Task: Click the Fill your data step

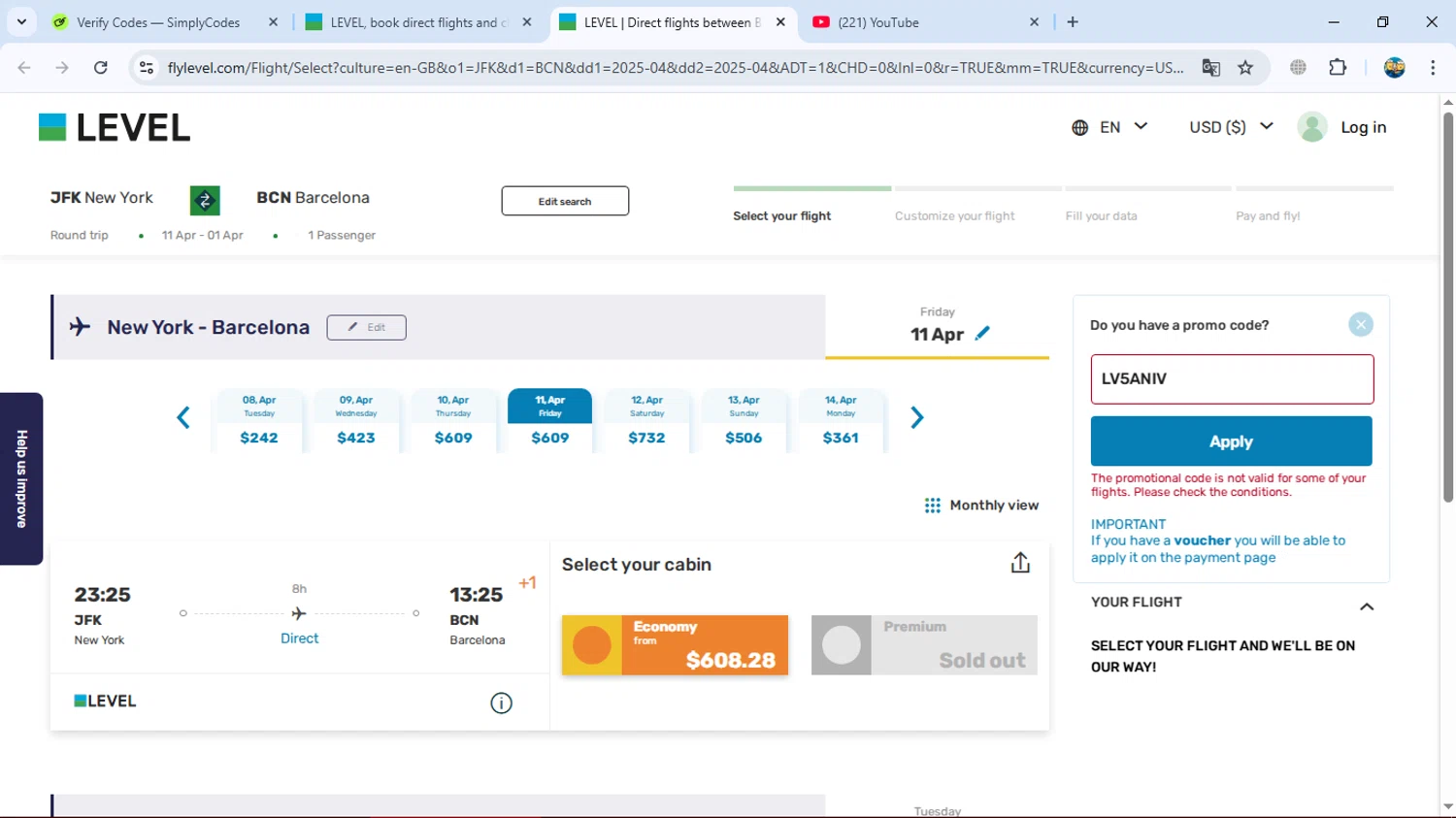Action: tap(1101, 216)
